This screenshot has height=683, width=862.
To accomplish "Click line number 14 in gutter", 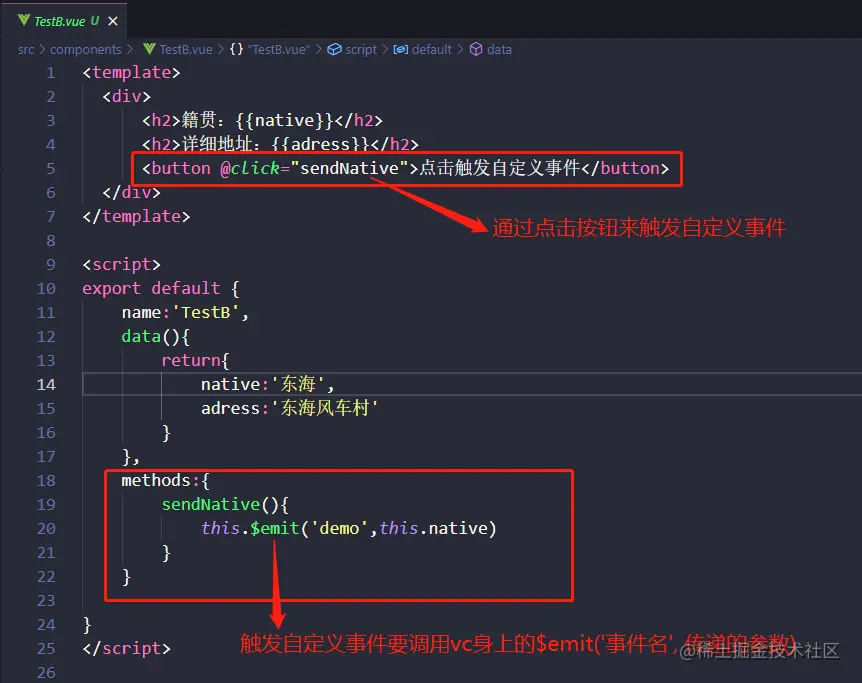I will pyautogui.click(x=46, y=384).
